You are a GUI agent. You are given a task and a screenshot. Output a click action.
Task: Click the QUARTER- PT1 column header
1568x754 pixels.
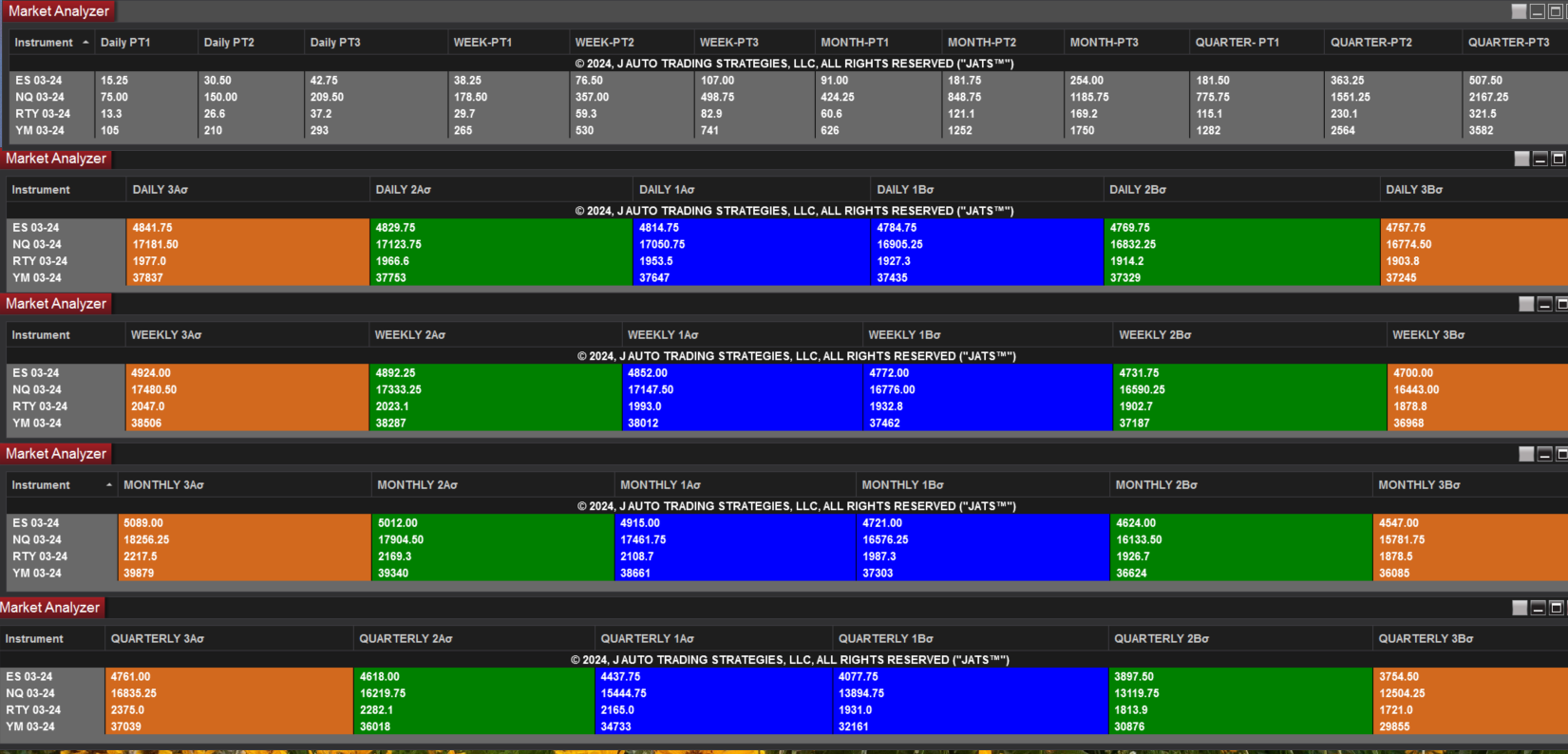click(x=1256, y=43)
